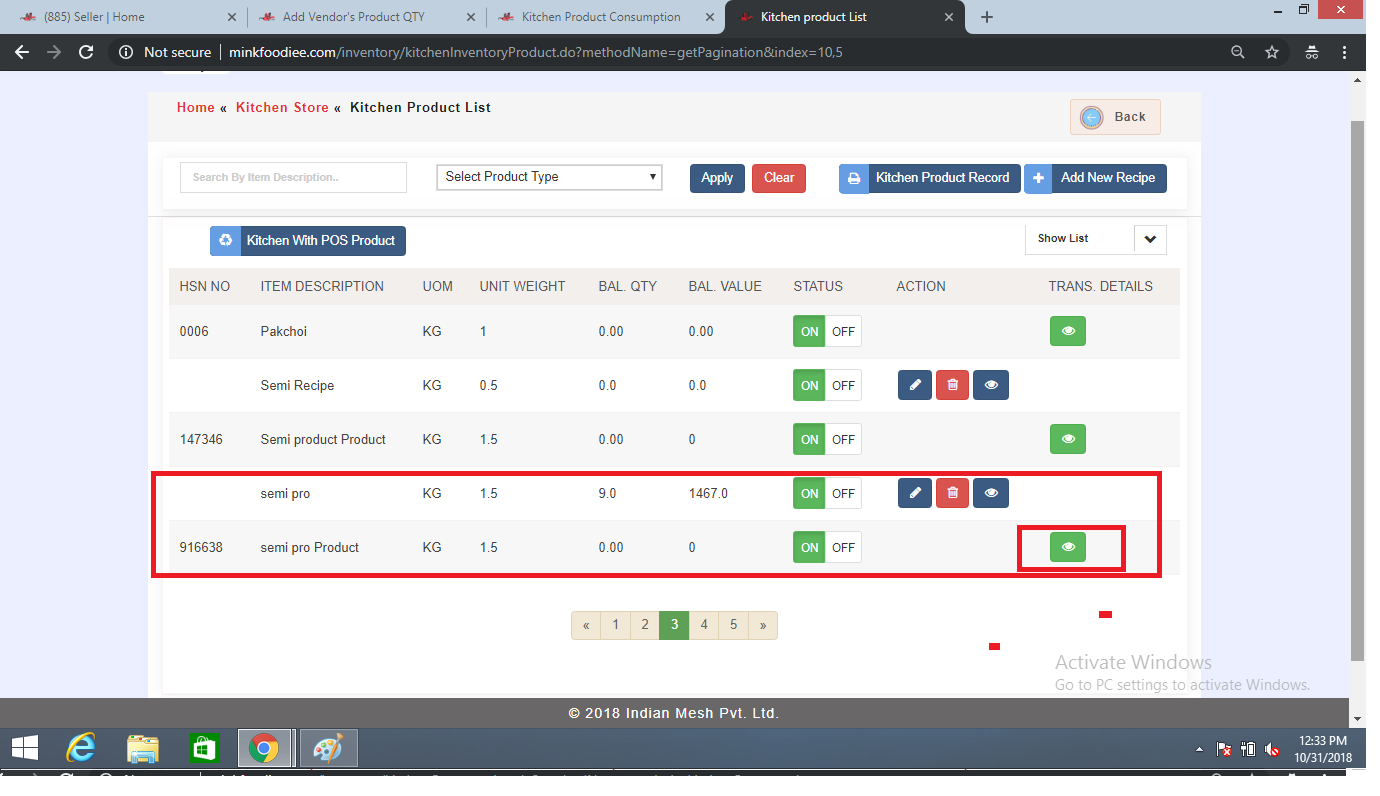Delete the Semi Recipe row
Viewport: 1380px width, 796px height.
pos(952,385)
